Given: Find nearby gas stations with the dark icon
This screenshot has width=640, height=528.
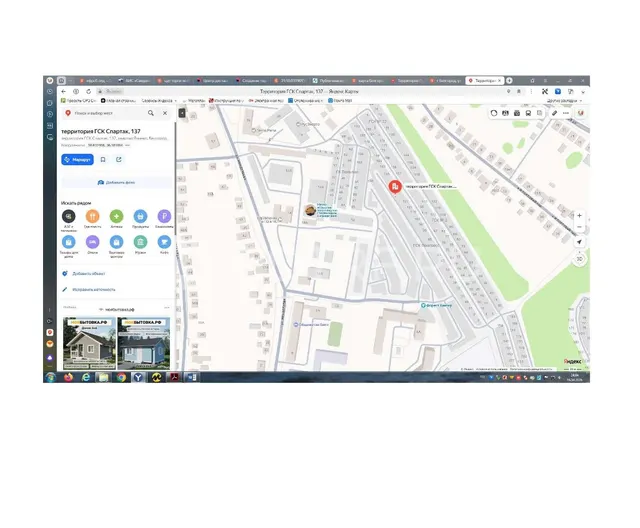Looking at the screenshot, I should tap(69, 216).
